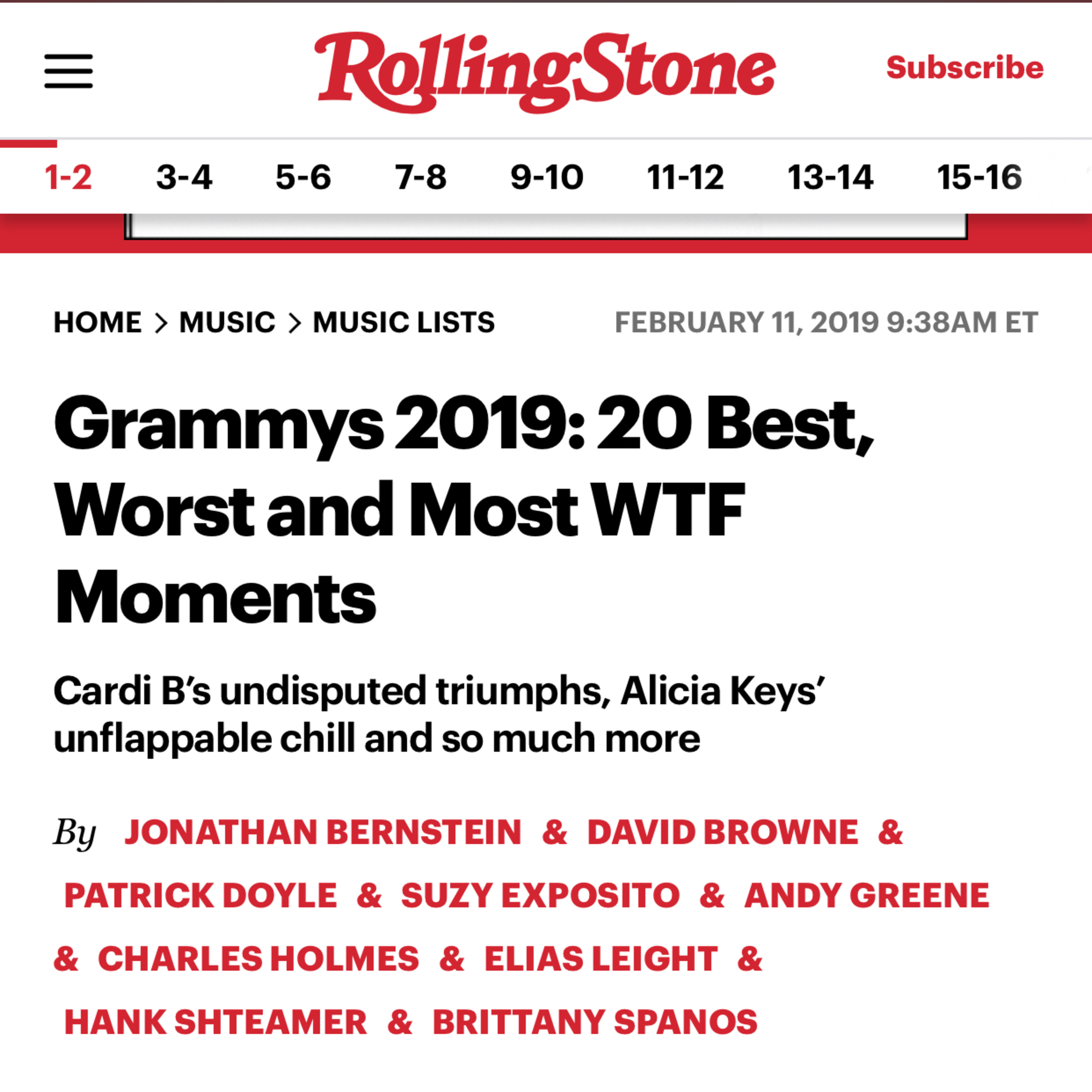Open the hamburger navigation menu
Screen dimensions: 1092x1092
point(68,71)
